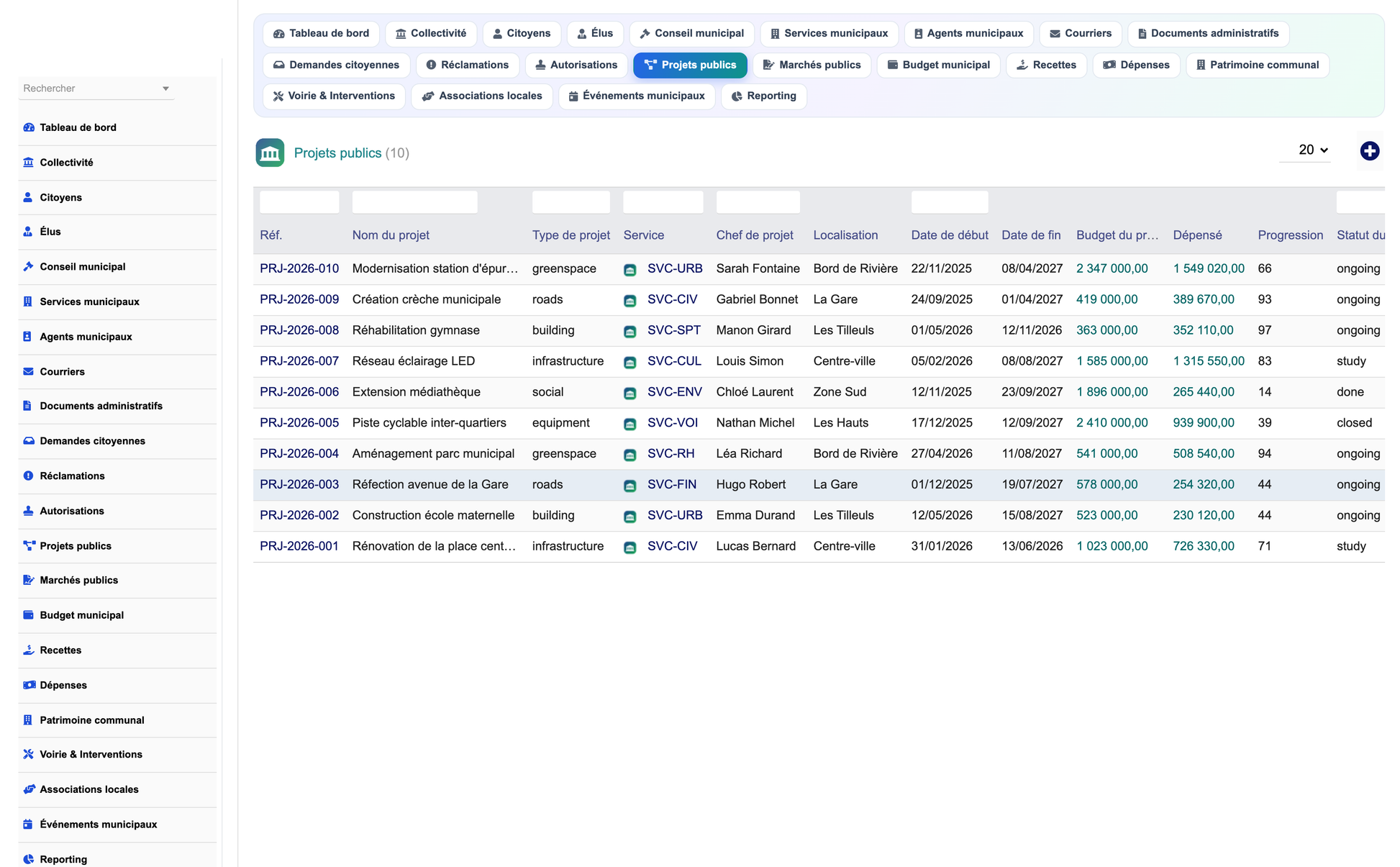Click the Nom du projet filter field

(x=414, y=202)
